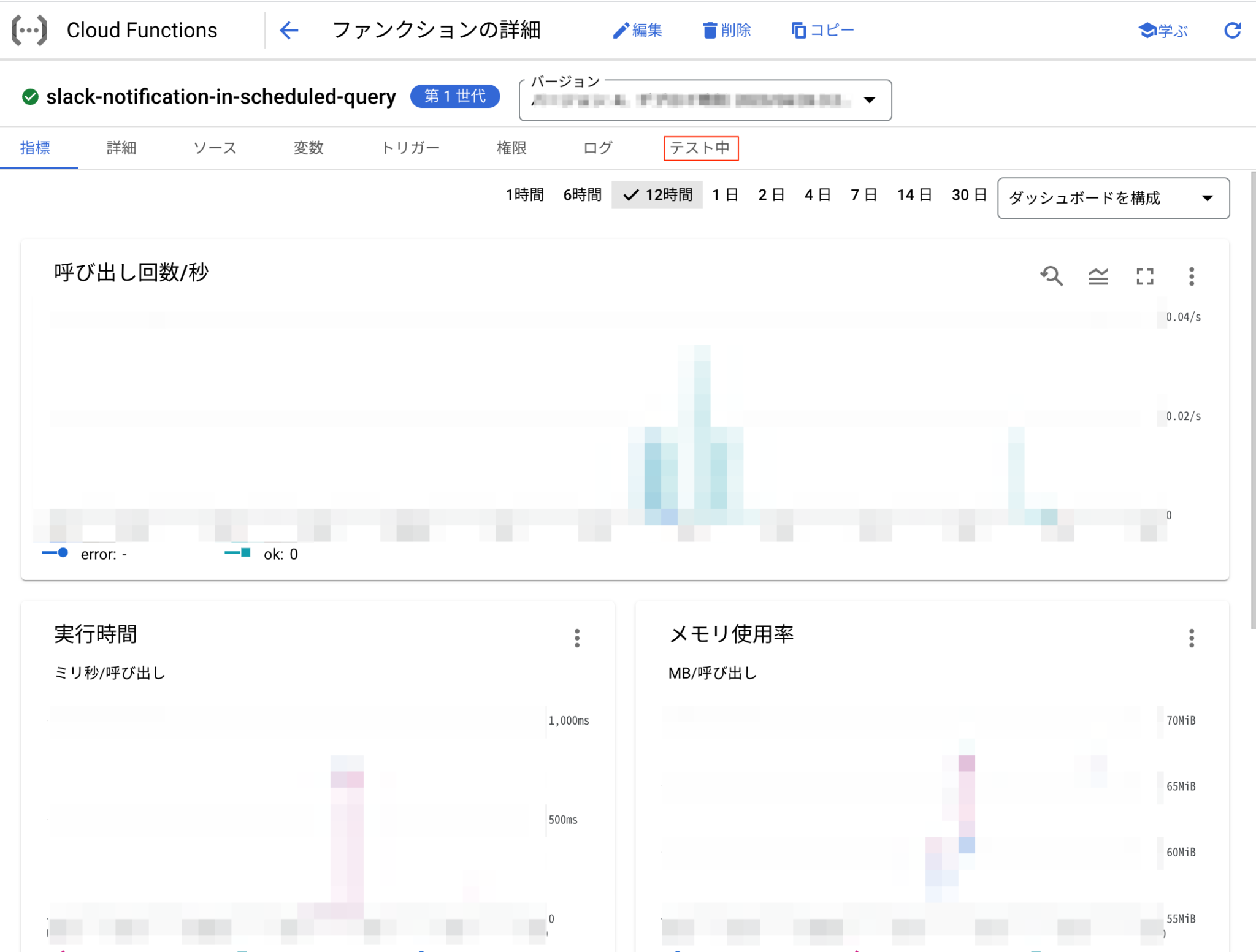1256x952 pixels.
Task: Open the time series zoom tool on 呼び出し回数/秒 chart
Action: click(1052, 276)
